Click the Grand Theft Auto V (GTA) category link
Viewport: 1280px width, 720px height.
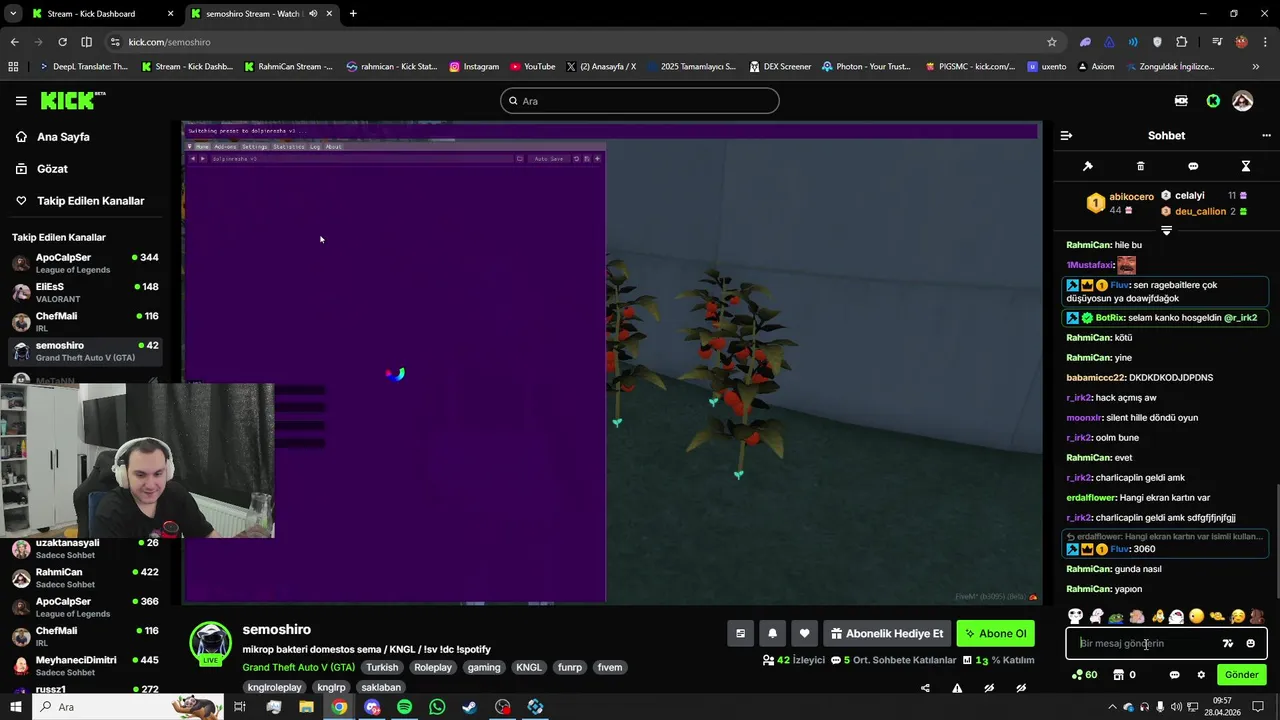(298, 667)
